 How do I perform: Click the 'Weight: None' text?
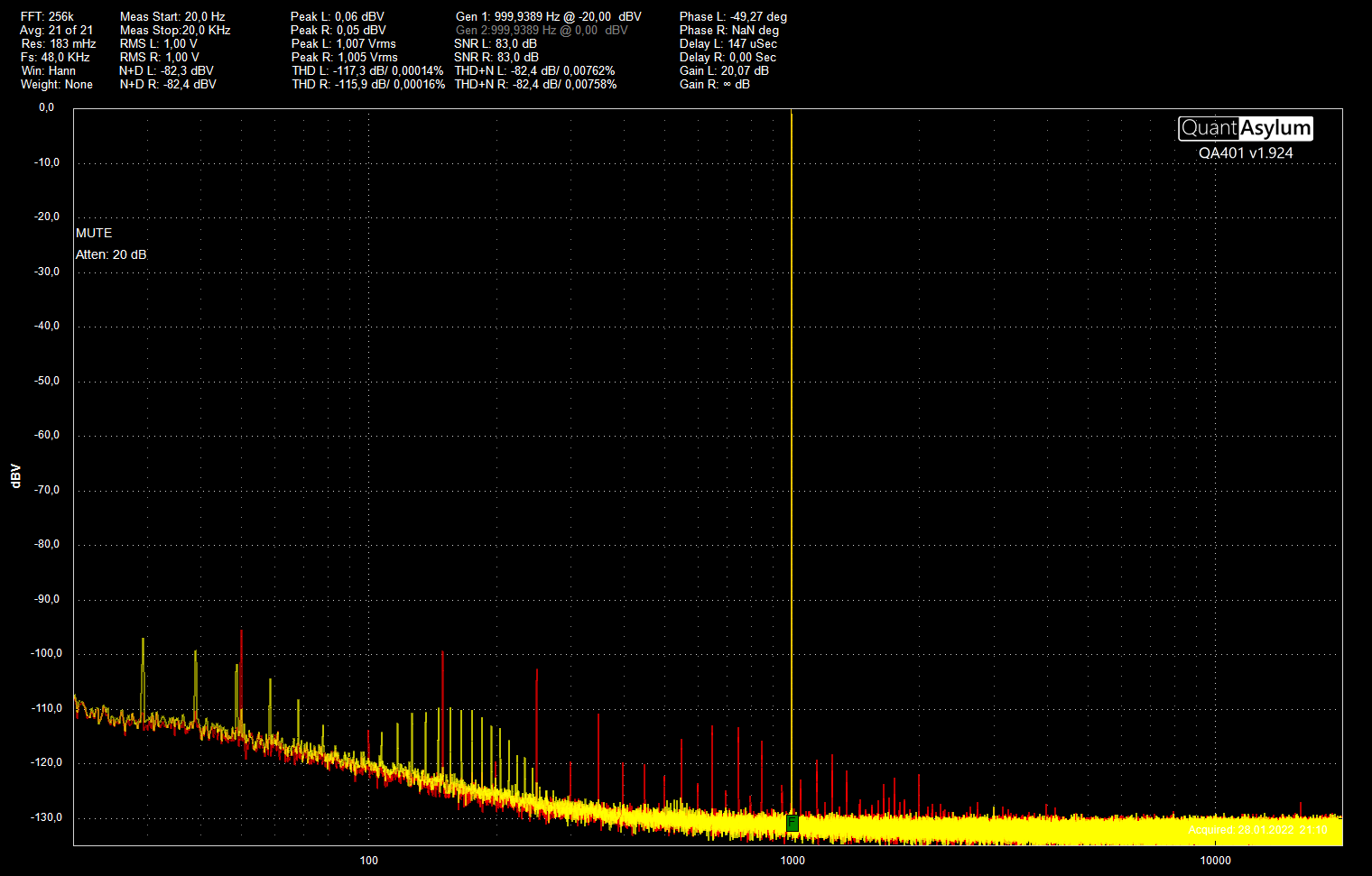57,85
